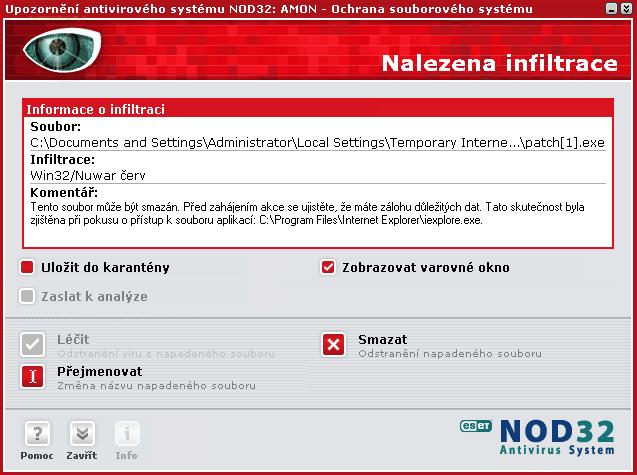637x475 pixels.
Task: Toggle the Zaslat k analýze checkbox
Action: click(27, 296)
